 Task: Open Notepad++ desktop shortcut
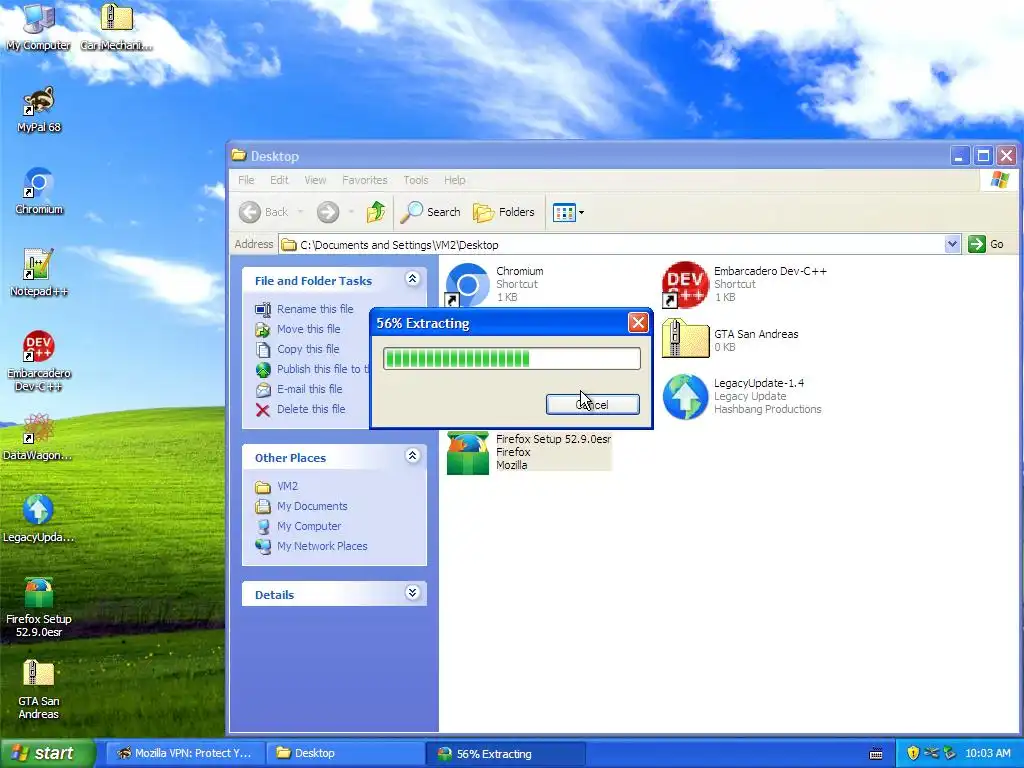click(39, 274)
